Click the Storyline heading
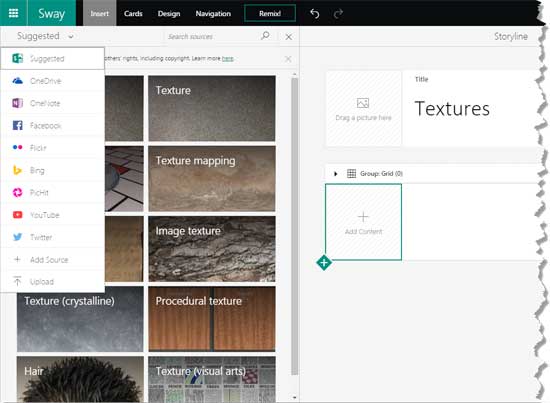The image size is (550, 403). pos(511,36)
